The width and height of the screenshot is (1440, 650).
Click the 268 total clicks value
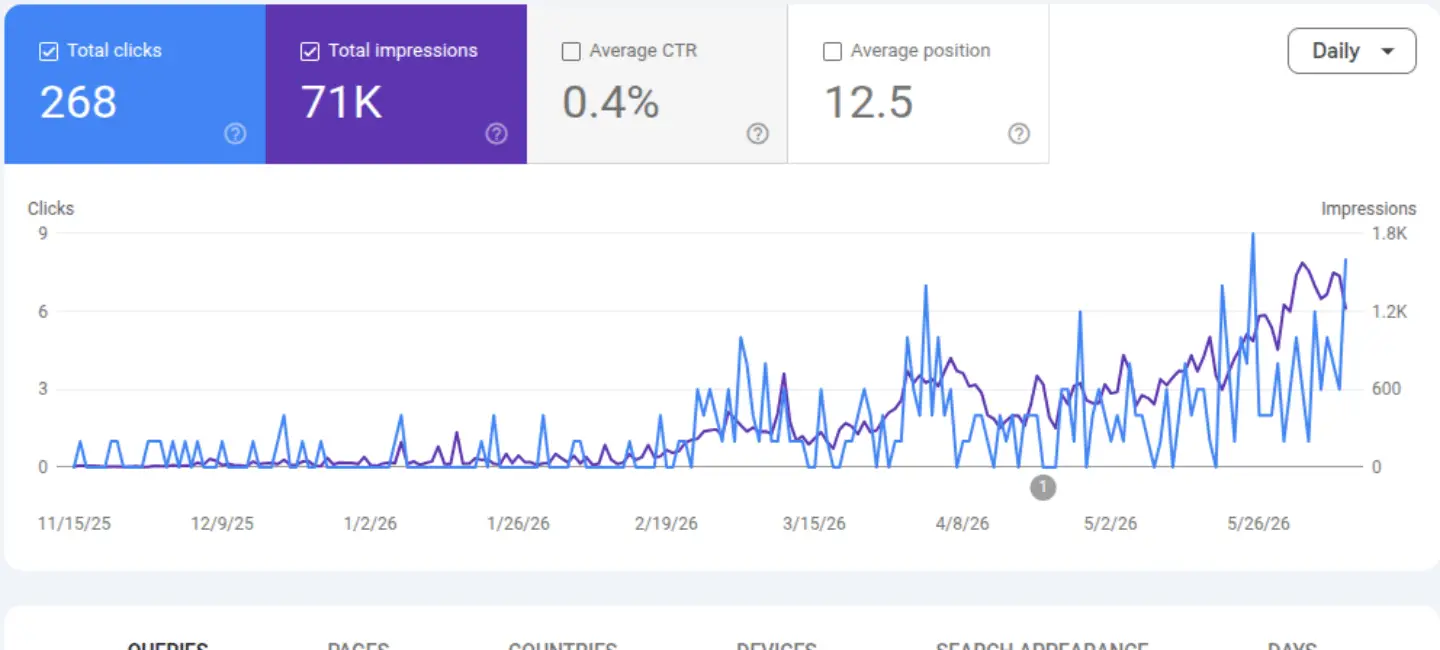(78, 102)
